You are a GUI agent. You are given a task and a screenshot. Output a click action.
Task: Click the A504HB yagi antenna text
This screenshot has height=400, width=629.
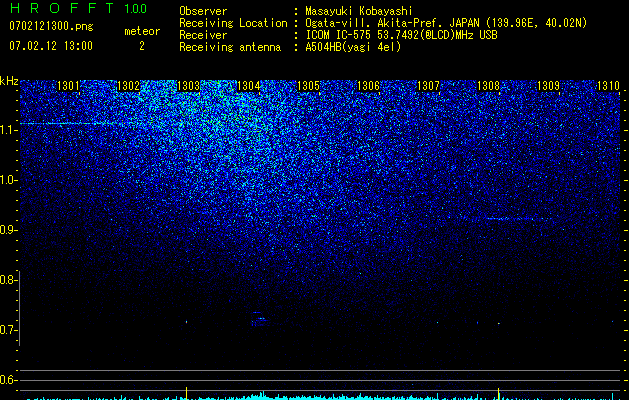[353, 47]
